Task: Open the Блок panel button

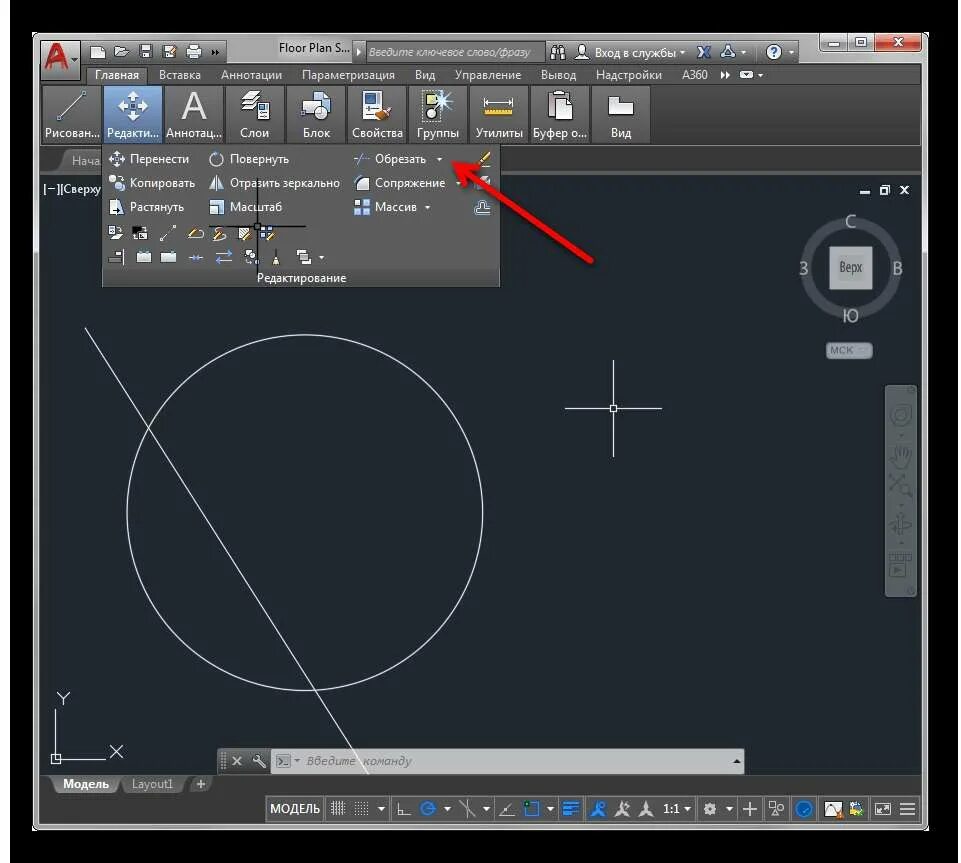Action: tap(316, 115)
